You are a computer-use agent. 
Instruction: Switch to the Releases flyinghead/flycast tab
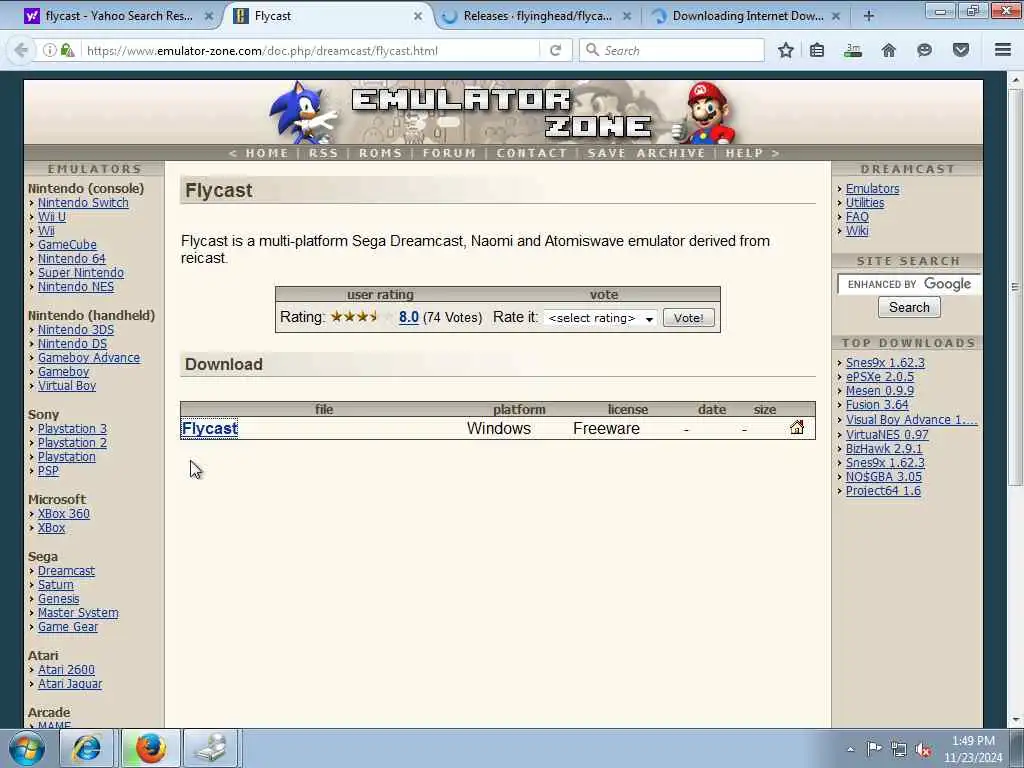pos(537,16)
